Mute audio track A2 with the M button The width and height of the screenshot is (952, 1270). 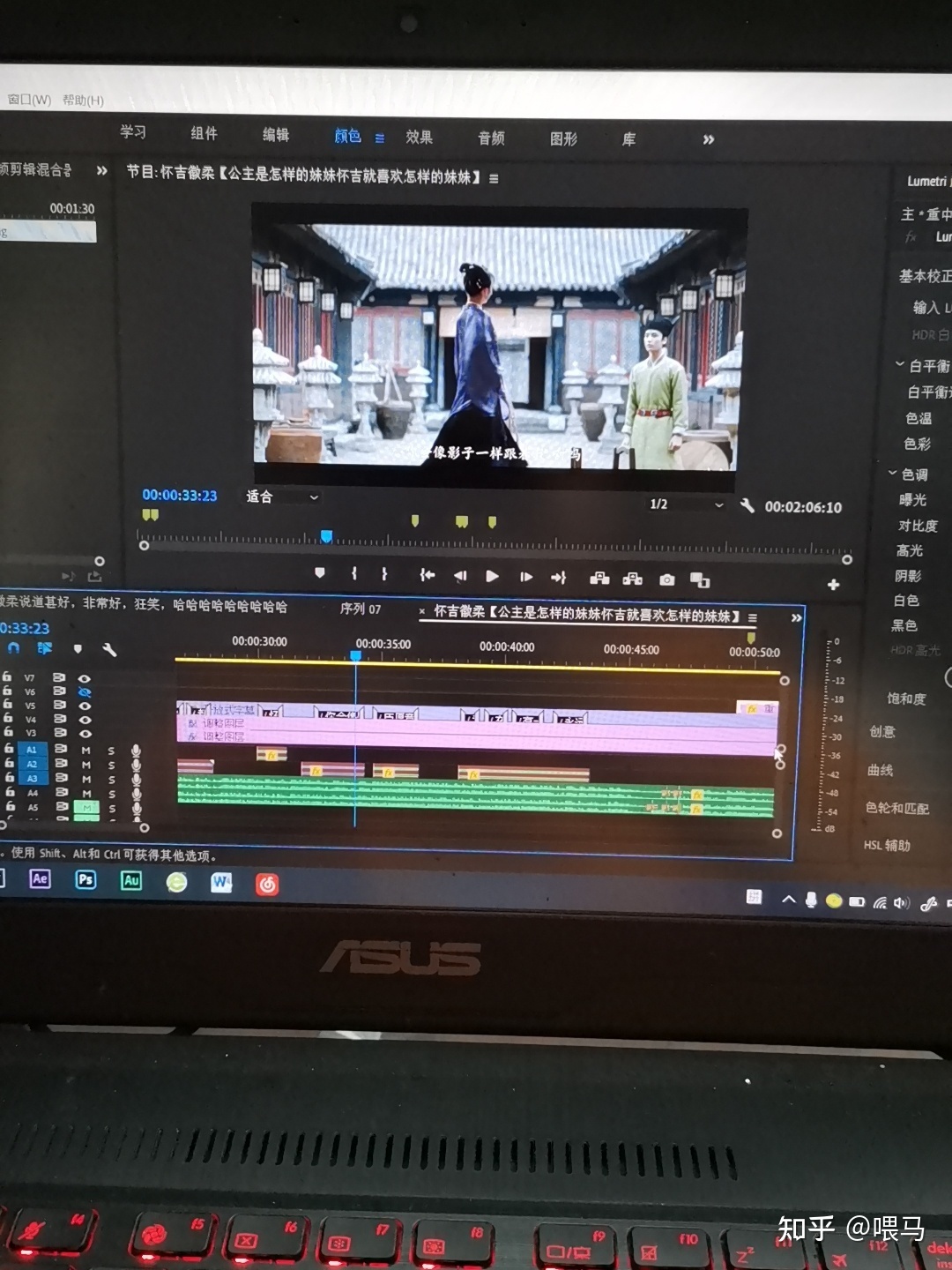tap(86, 765)
